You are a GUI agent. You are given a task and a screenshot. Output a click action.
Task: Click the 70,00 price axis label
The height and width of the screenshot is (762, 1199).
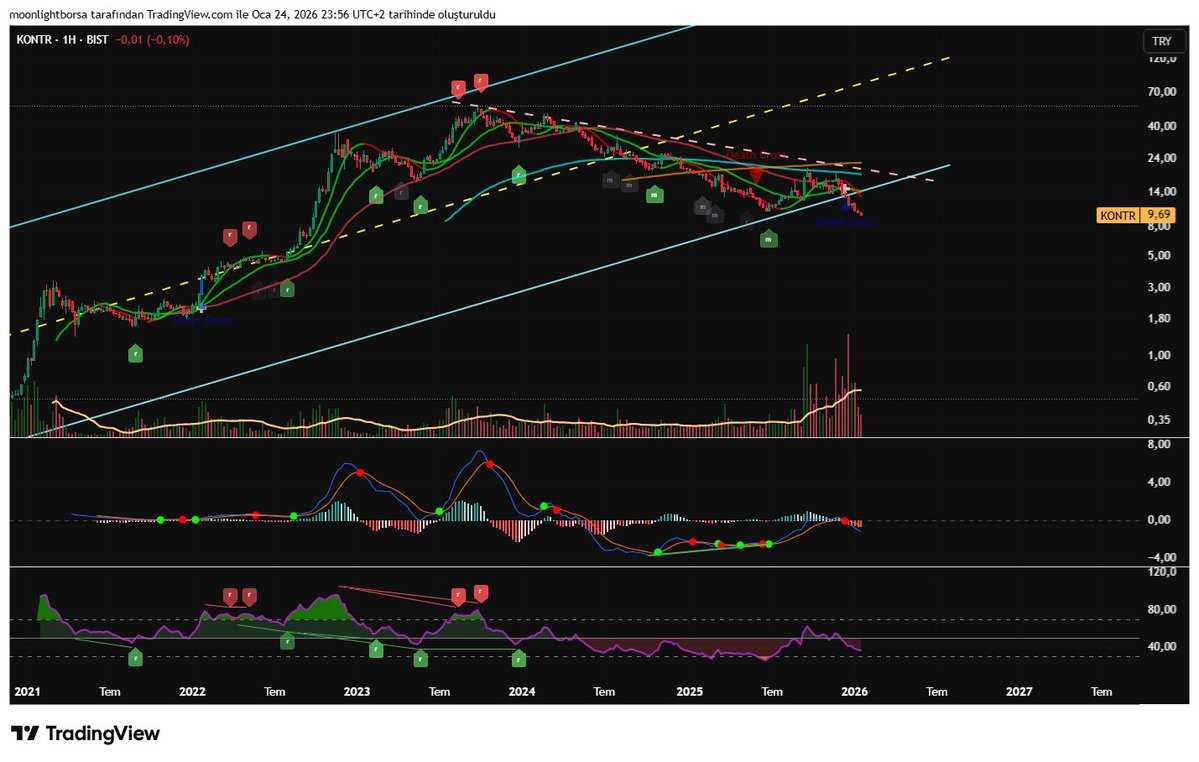click(x=1162, y=92)
